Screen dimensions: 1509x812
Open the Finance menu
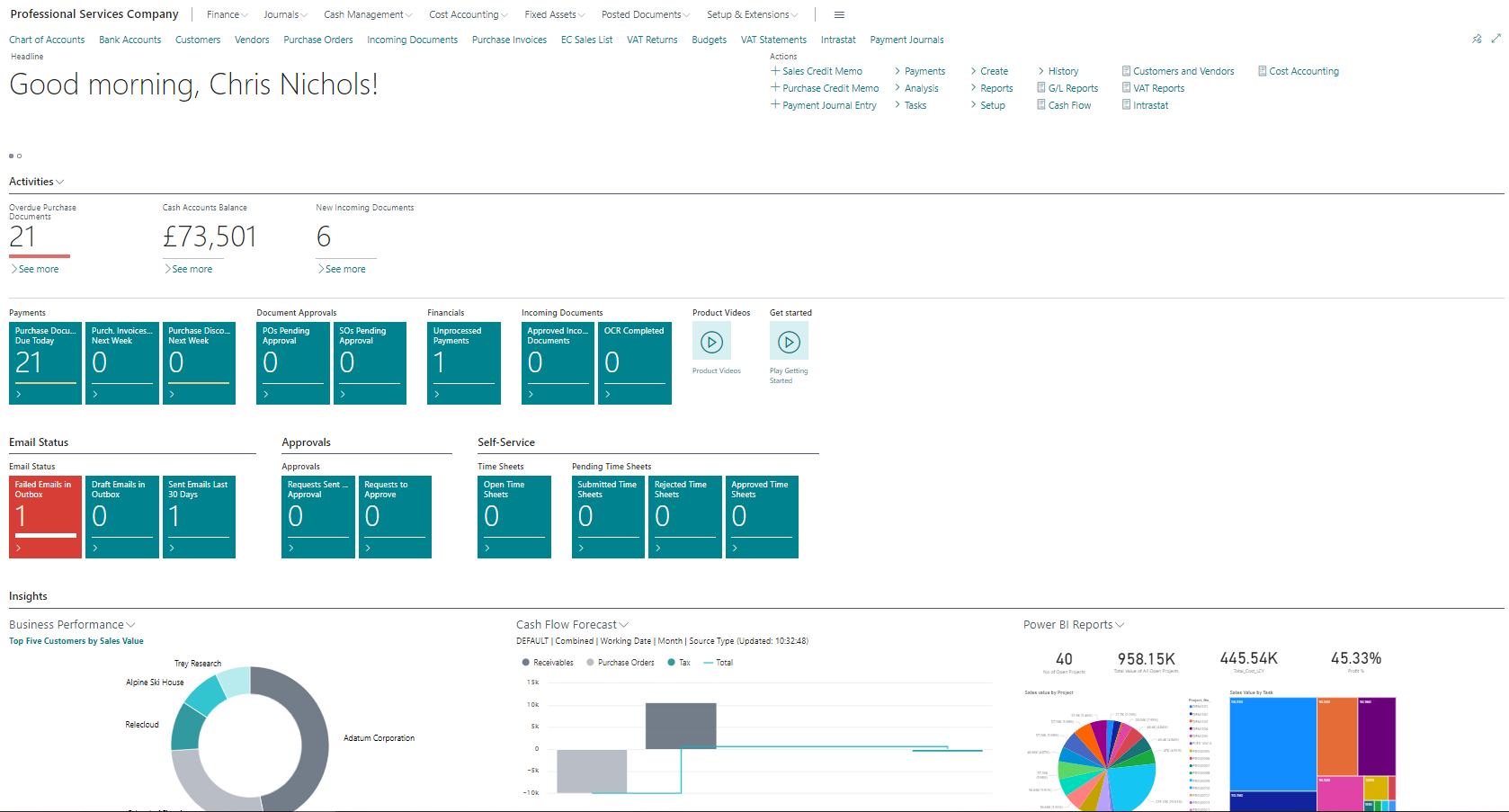pyautogui.click(x=226, y=14)
